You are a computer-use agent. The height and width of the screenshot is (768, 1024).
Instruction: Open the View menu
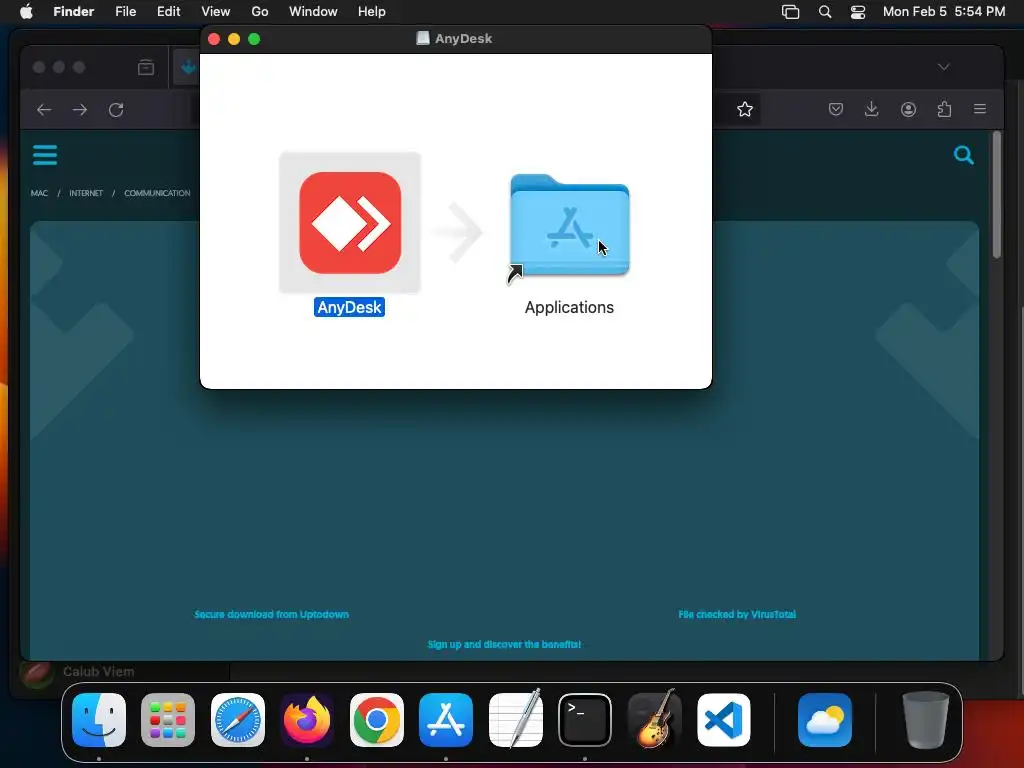[216, 11]
